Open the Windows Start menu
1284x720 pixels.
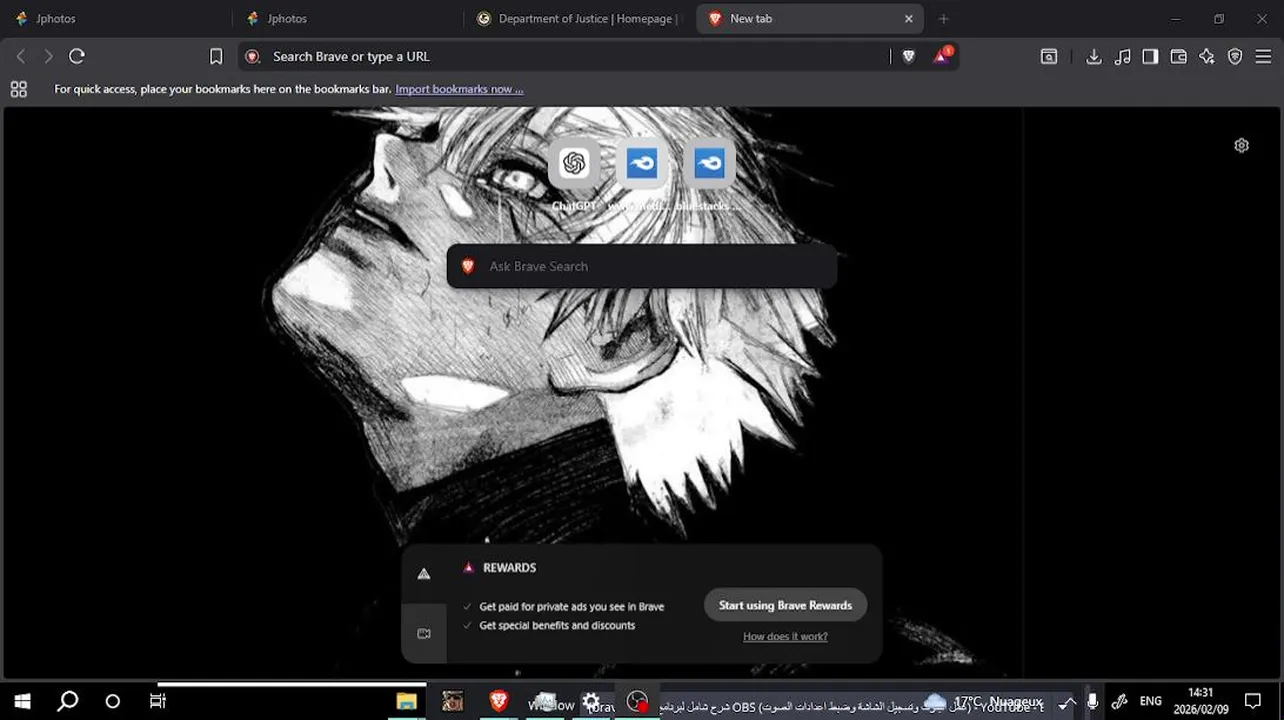[x=22, y=701]
